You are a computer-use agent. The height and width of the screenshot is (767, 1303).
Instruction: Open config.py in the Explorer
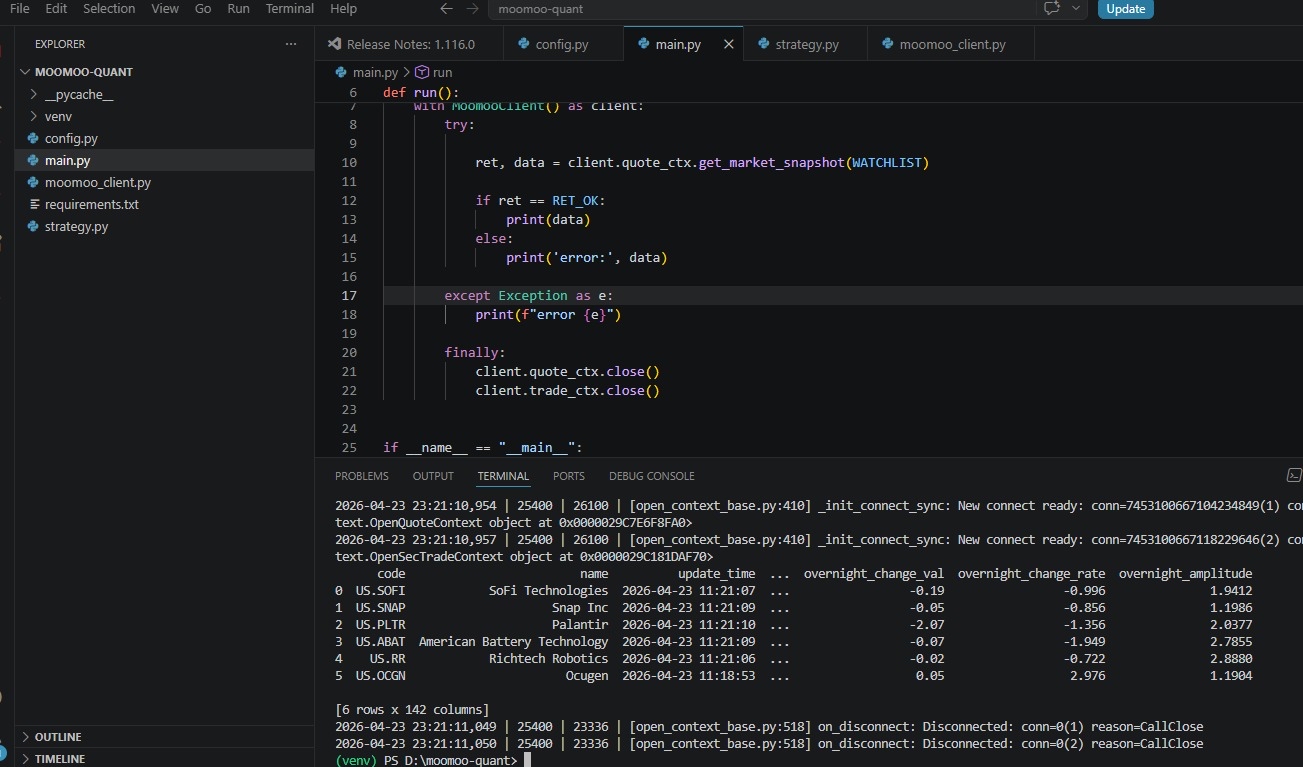[71, 139]
